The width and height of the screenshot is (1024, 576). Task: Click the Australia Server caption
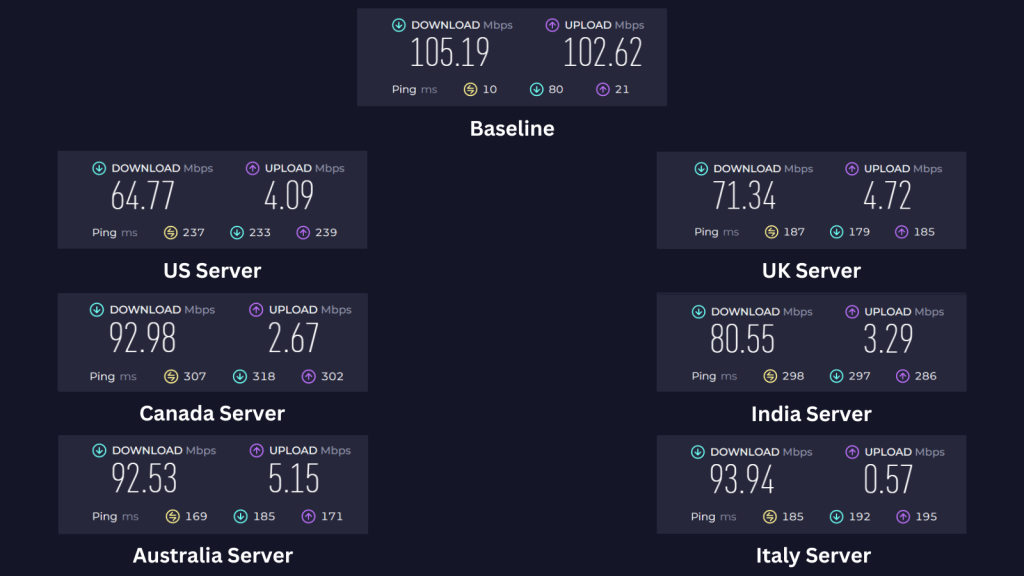tap(213, 556)
